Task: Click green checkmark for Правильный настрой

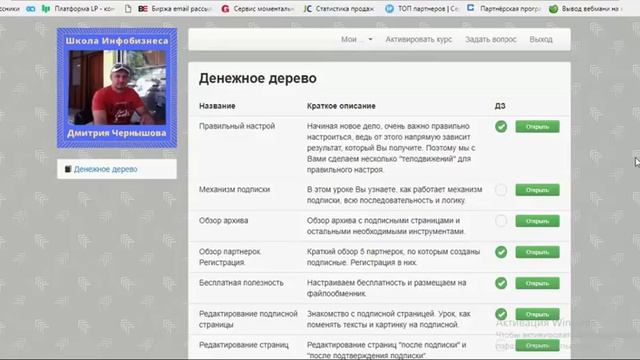Action: 501,127
